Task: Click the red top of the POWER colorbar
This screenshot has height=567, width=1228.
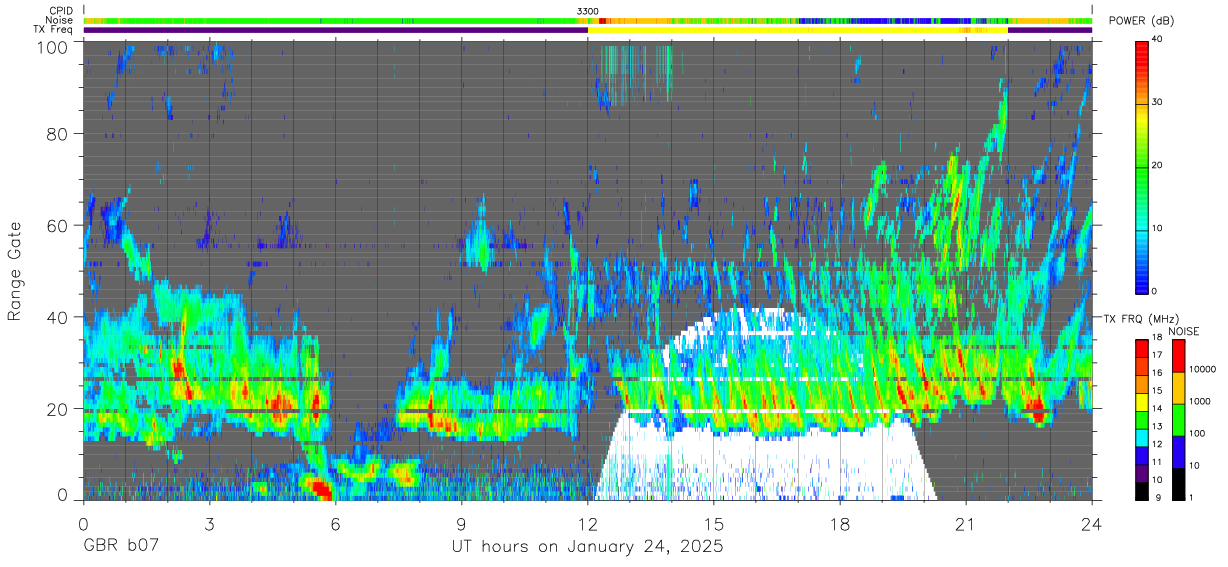Action: [x=1141, y=48]
